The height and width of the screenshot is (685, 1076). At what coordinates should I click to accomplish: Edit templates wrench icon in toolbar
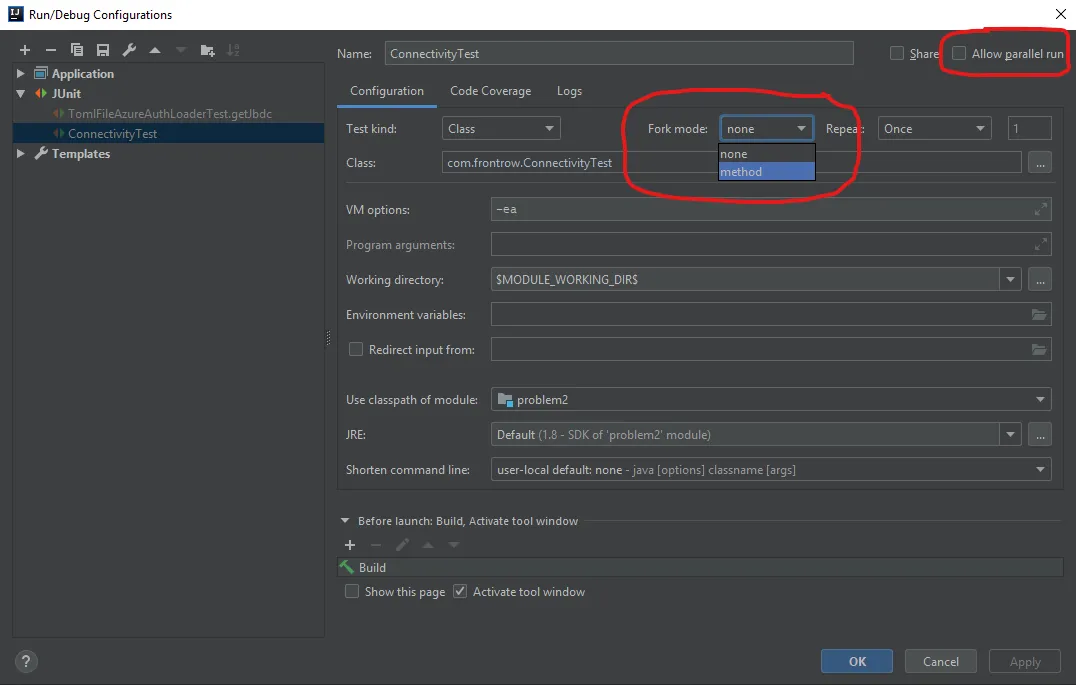pos(129,50)
